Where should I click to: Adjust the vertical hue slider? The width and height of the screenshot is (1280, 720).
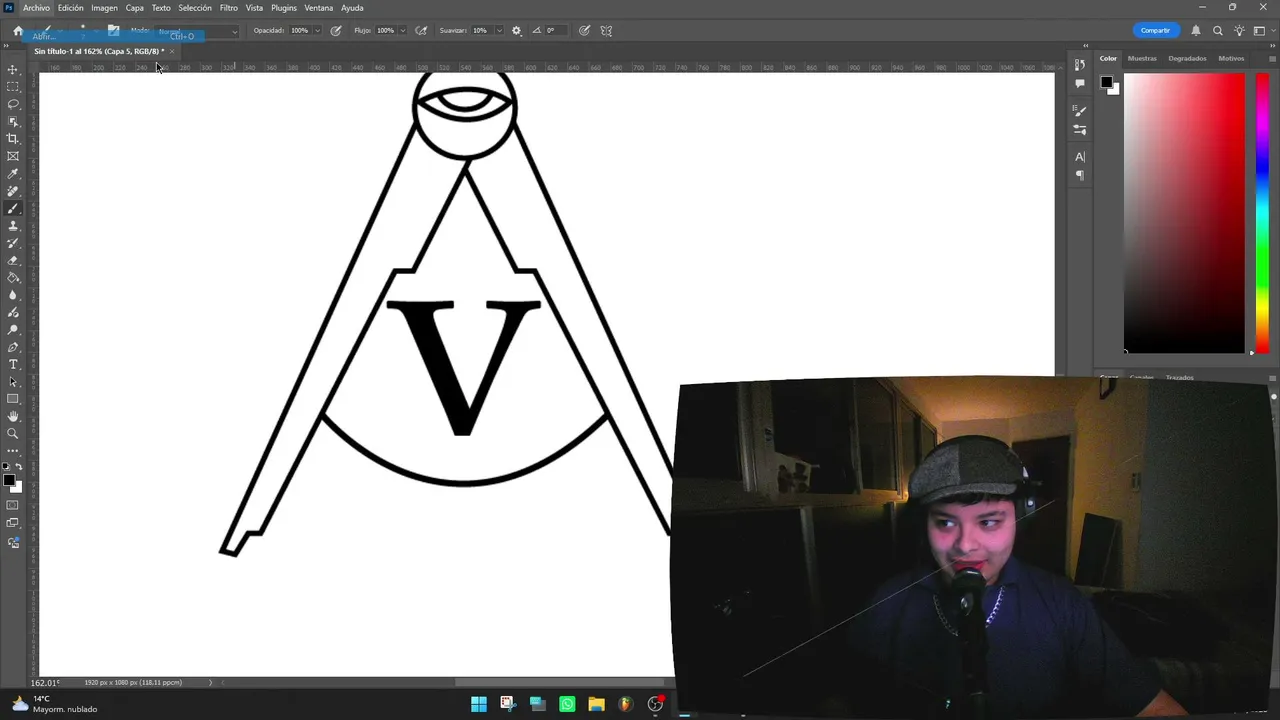pyautogui.click(x=1262, y=213)
